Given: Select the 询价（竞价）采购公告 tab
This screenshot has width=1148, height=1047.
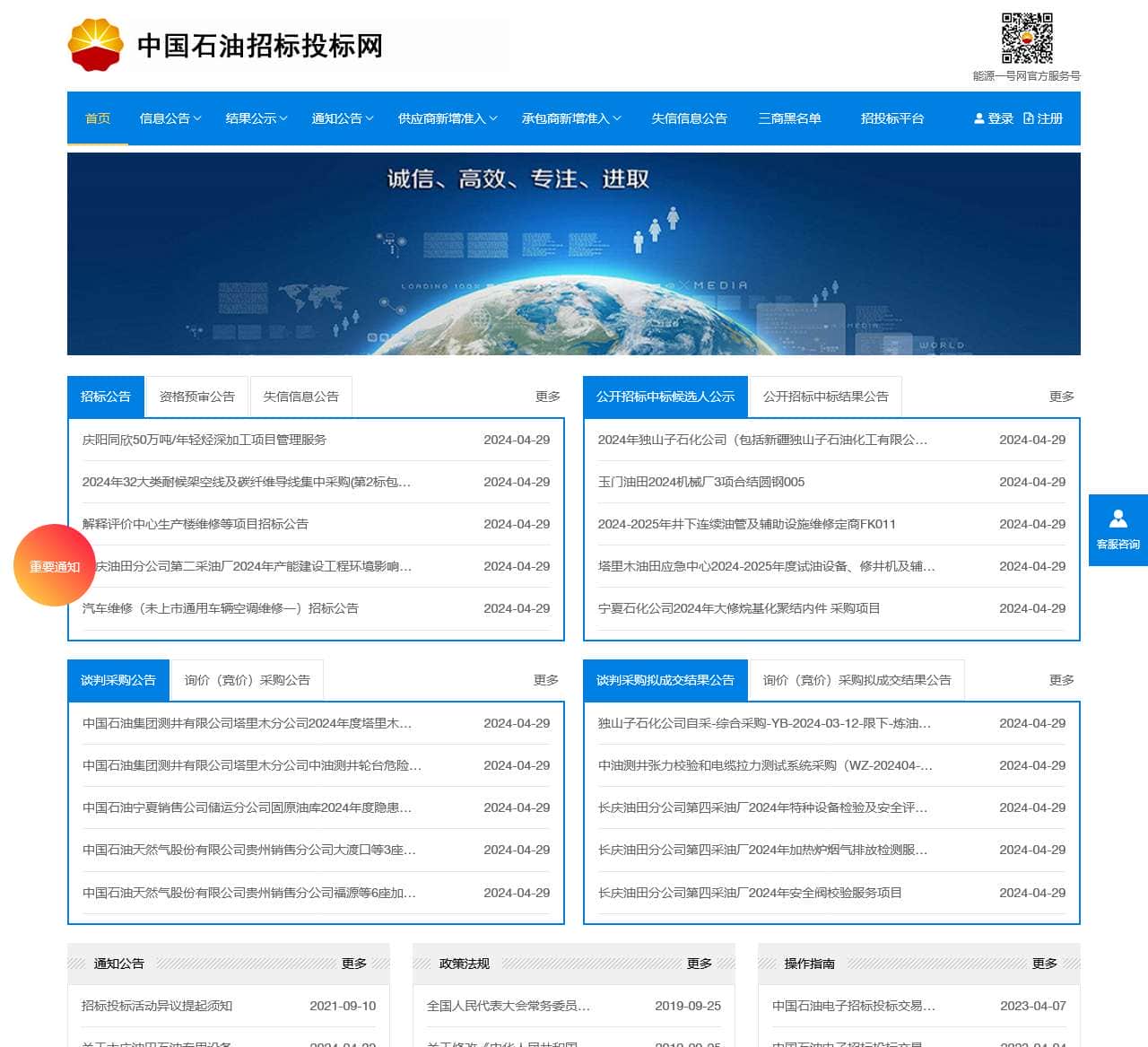Looking at the screenshot, I should 248,679.
